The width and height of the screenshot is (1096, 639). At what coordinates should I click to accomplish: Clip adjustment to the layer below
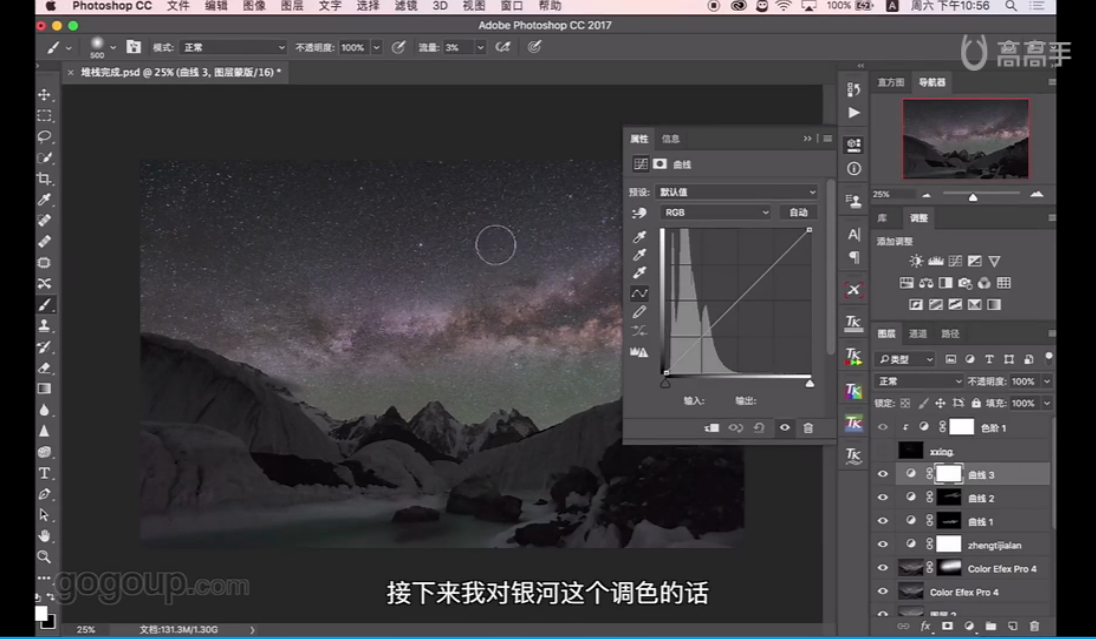coord(712,428)
